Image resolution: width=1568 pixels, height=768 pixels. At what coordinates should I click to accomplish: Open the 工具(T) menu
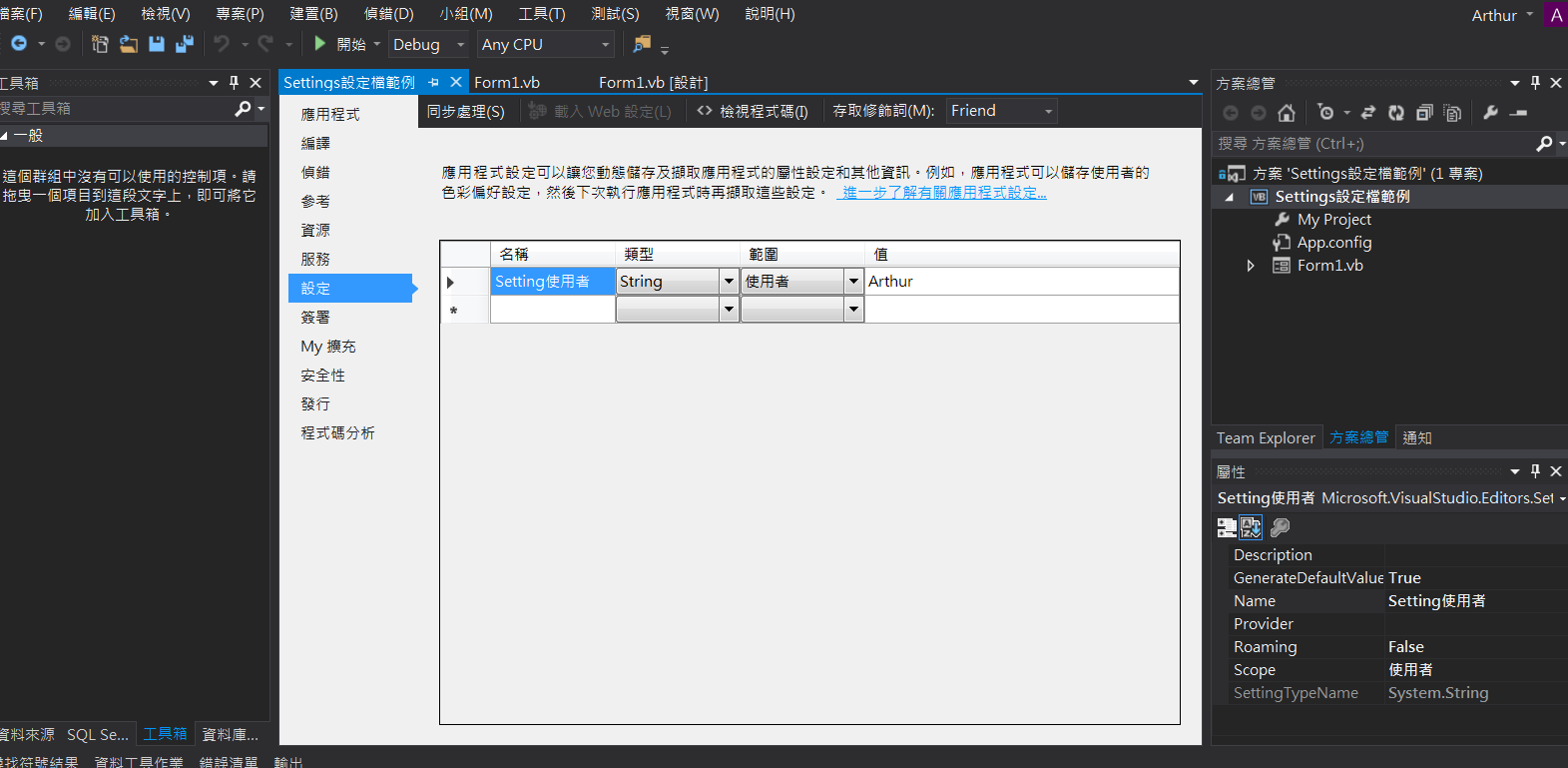point(541,14)
